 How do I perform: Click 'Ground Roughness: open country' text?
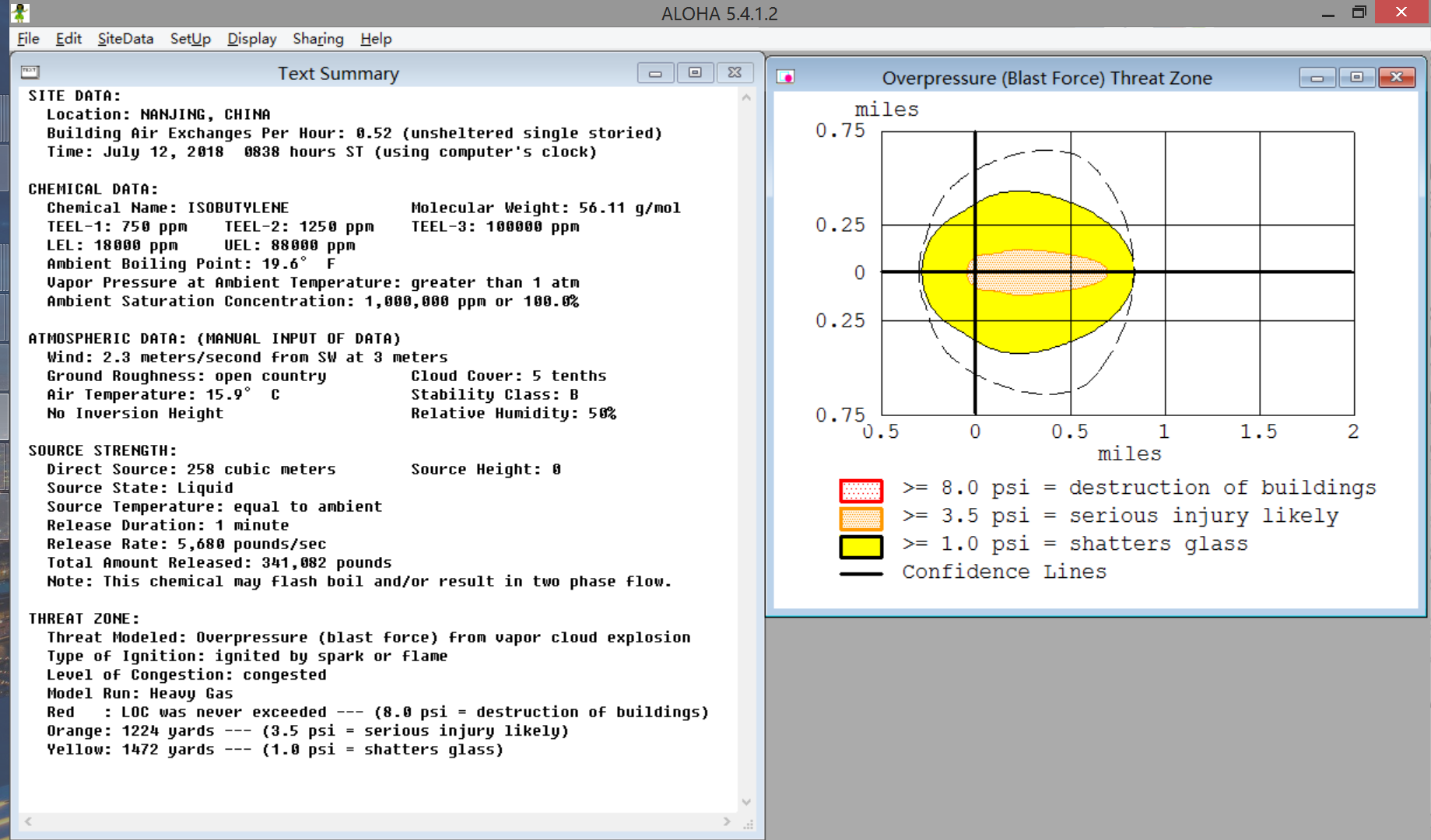187,376
